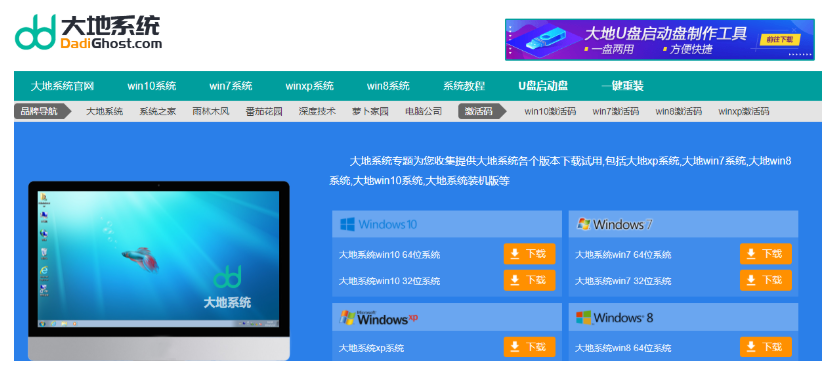Open the 一键重装 nav item
839x373 pixels.
point(622,86)
